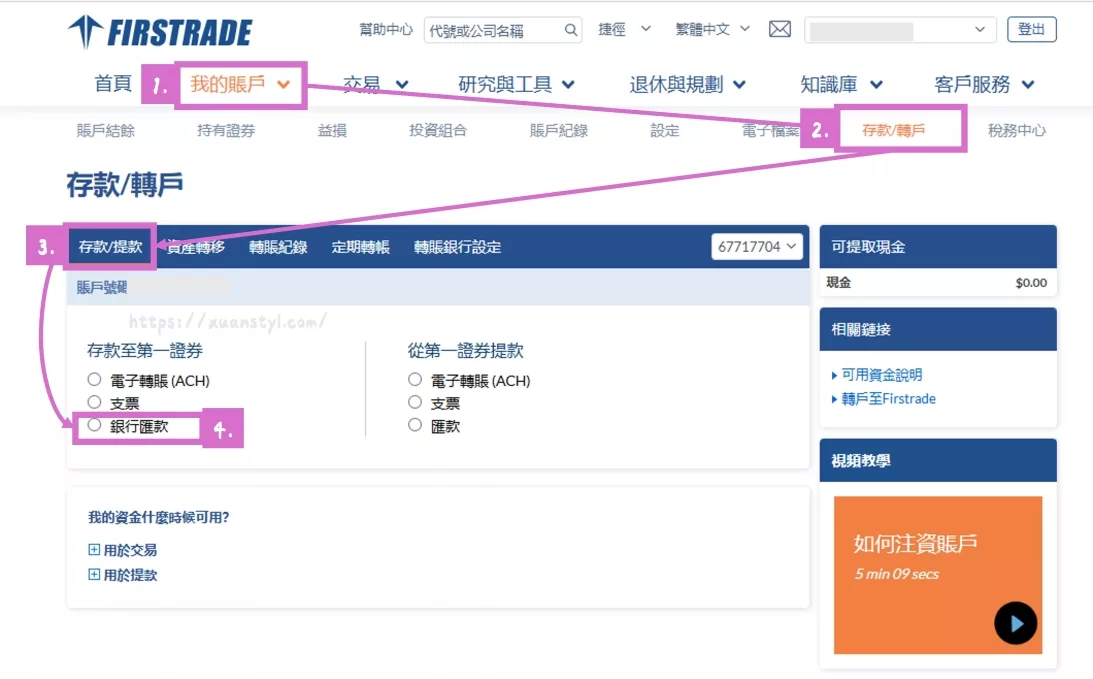The width and height of the screenshot is (1093, 679).
Task: Open the 捷徑 shortcuts dropdown
Action: (625, 29)
